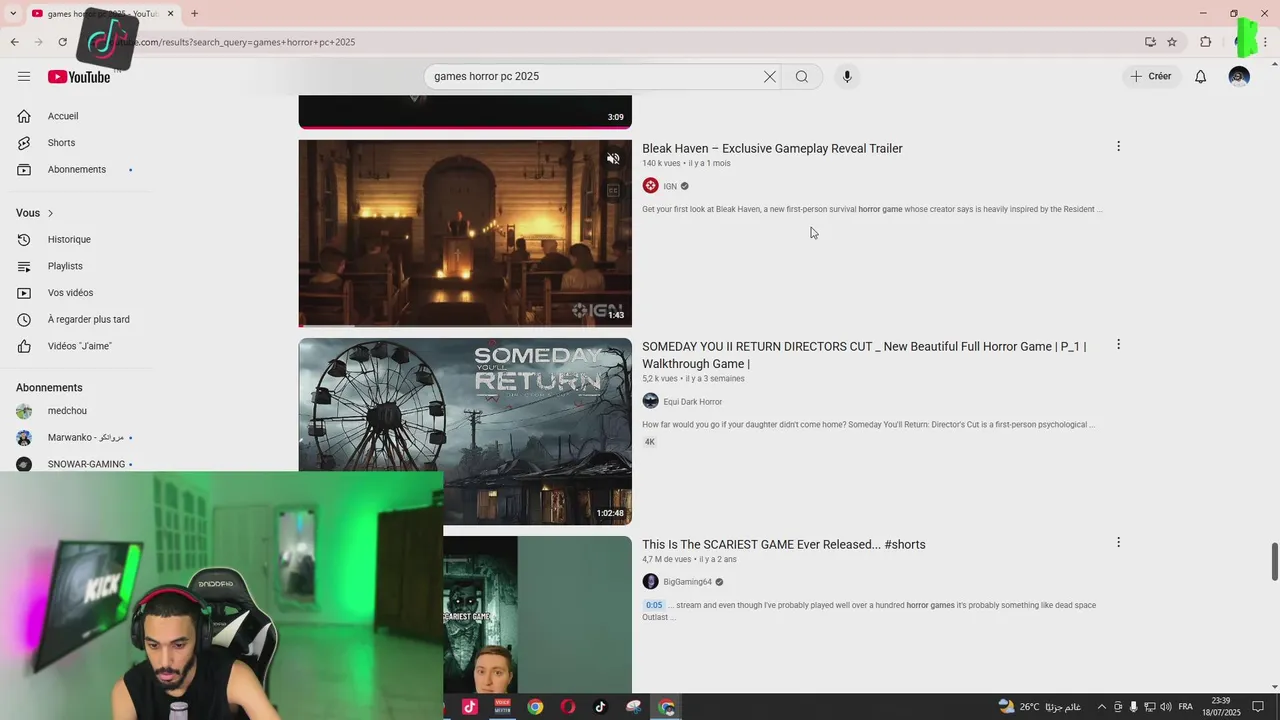Viewport: 1280px width, 720px height.
Task: Click the IGN channel avatar
Action: click(x=650, y=186)
